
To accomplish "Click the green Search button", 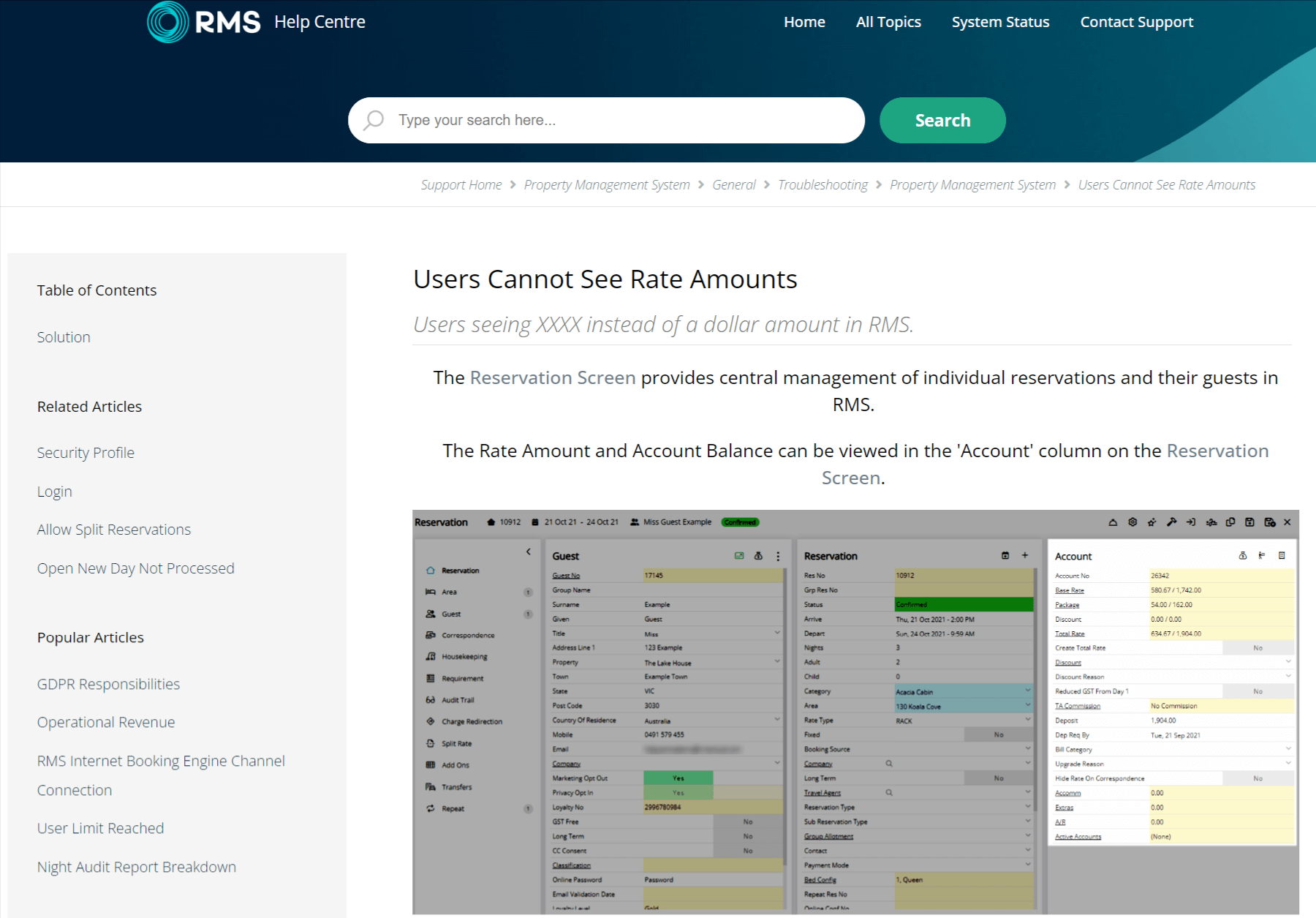I will (x=942, y=120).
